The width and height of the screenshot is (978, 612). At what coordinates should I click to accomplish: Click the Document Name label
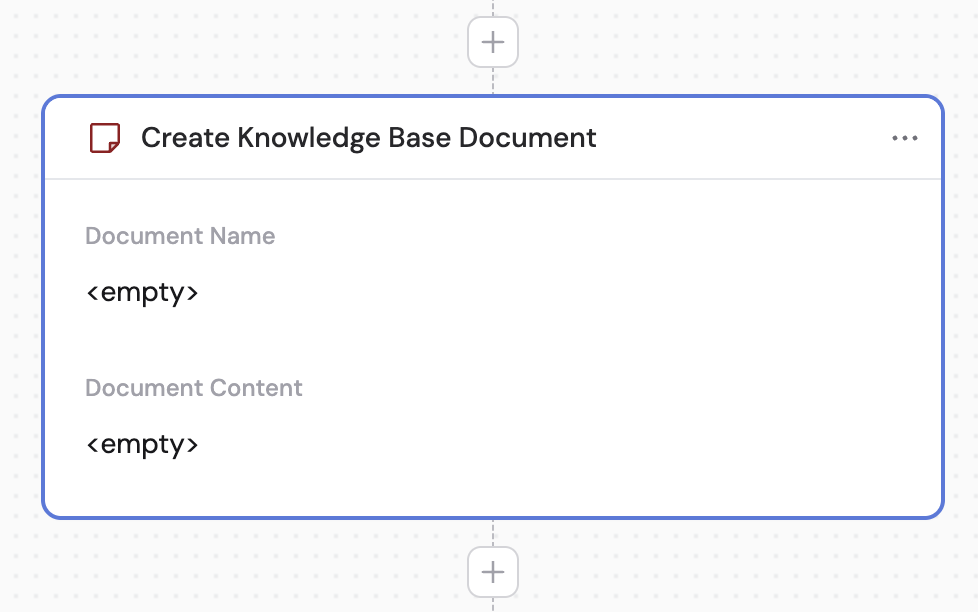180,236
